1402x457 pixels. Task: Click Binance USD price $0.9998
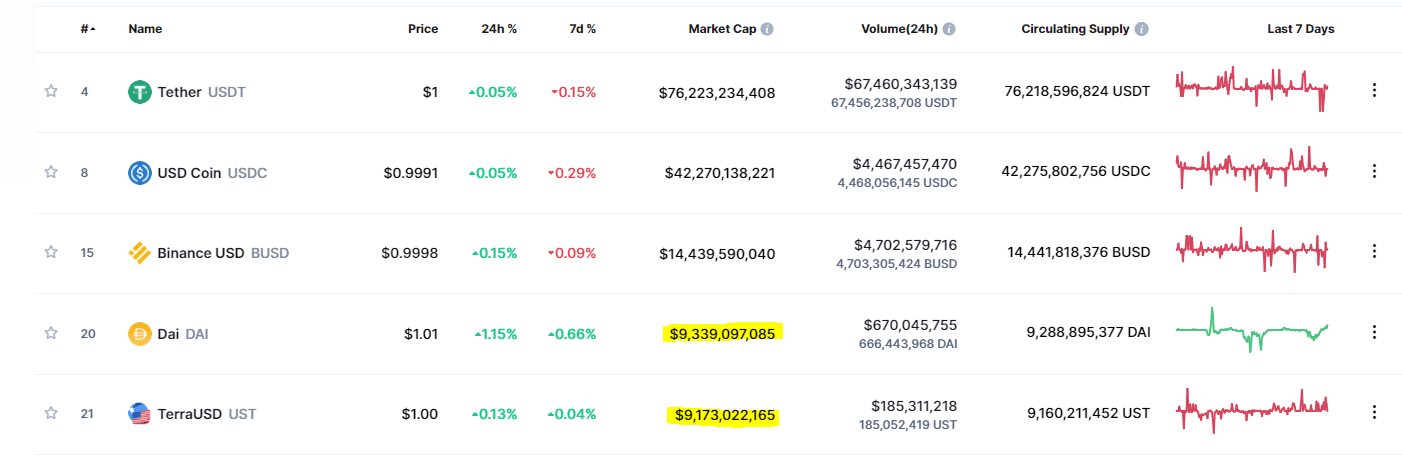[x=410, y=253]
